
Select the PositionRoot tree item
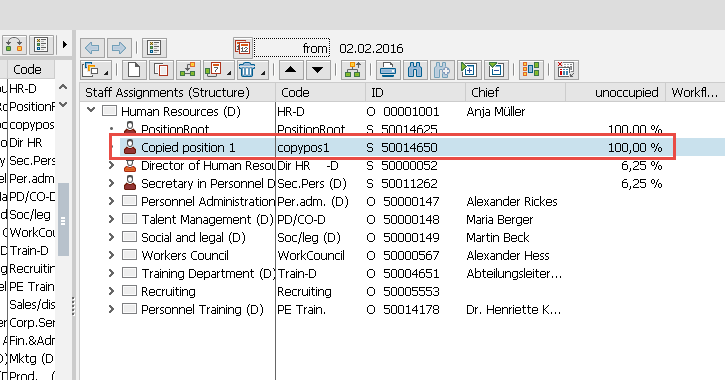[175, 129]
